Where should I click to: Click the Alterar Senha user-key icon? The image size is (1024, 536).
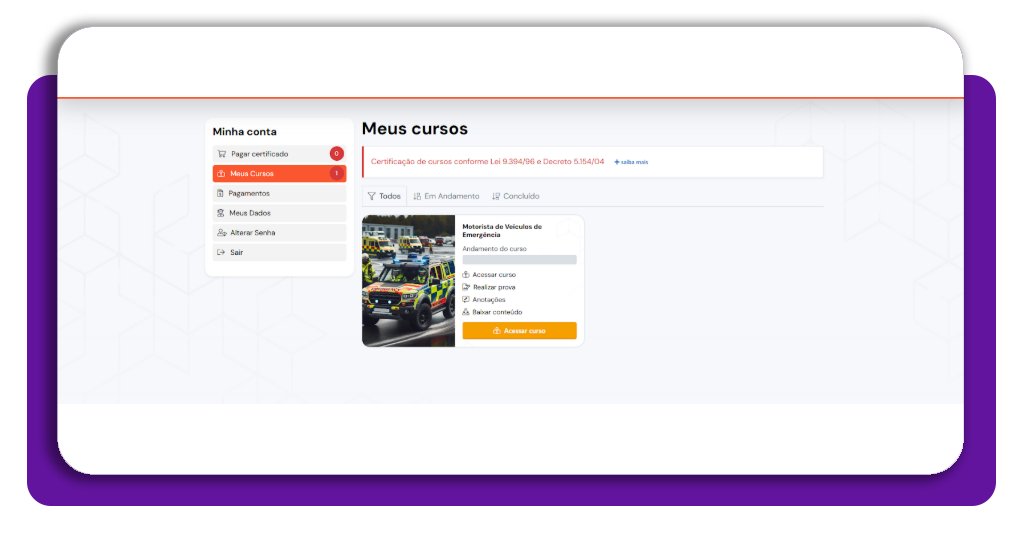(221, 233)
